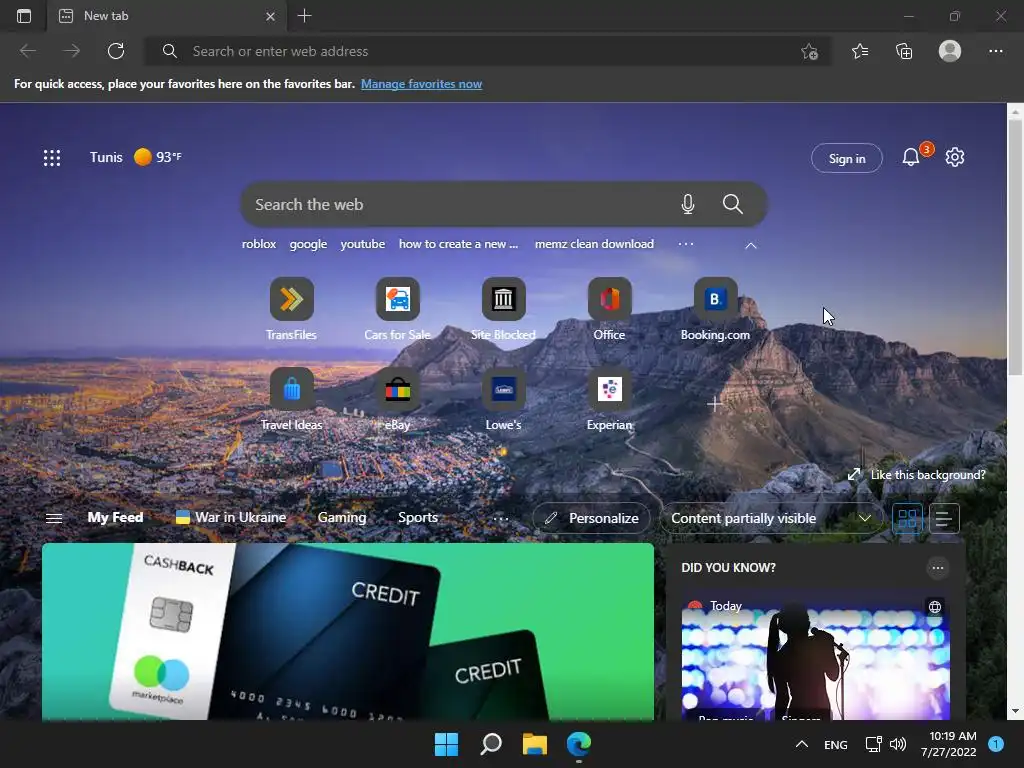Click the page vertical scrollbar thumb
The width and height of the screenshot is (1024, 768).
tap(1015, 249)
